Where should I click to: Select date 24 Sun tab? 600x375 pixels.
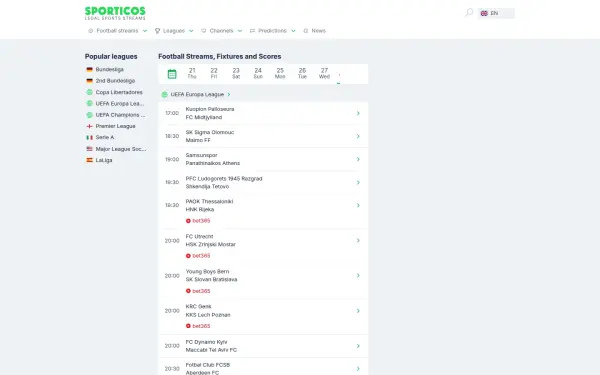pyautogui.click(x=258, y=73)
